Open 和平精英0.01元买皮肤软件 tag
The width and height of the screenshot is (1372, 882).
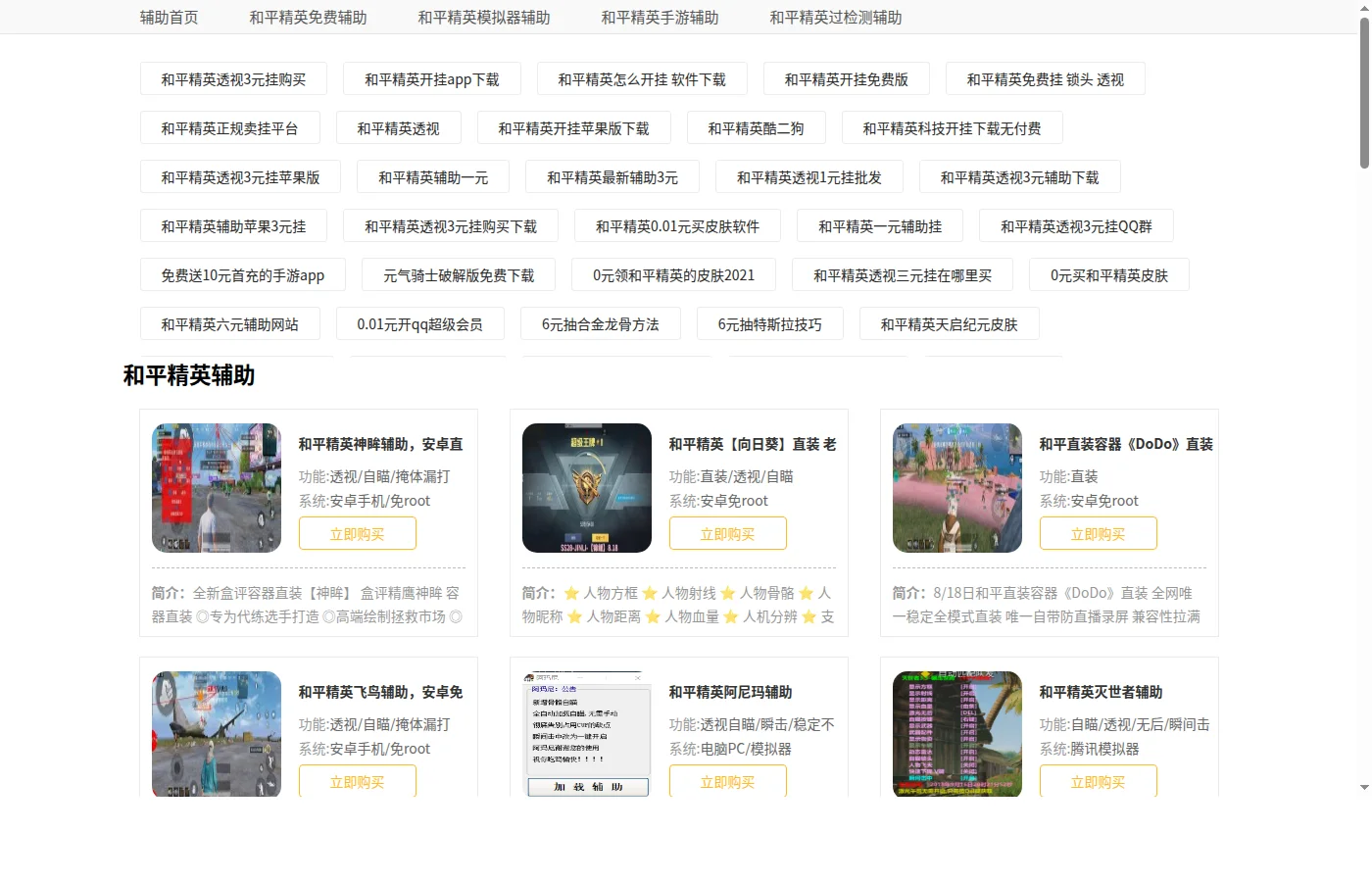coord(678,226)
